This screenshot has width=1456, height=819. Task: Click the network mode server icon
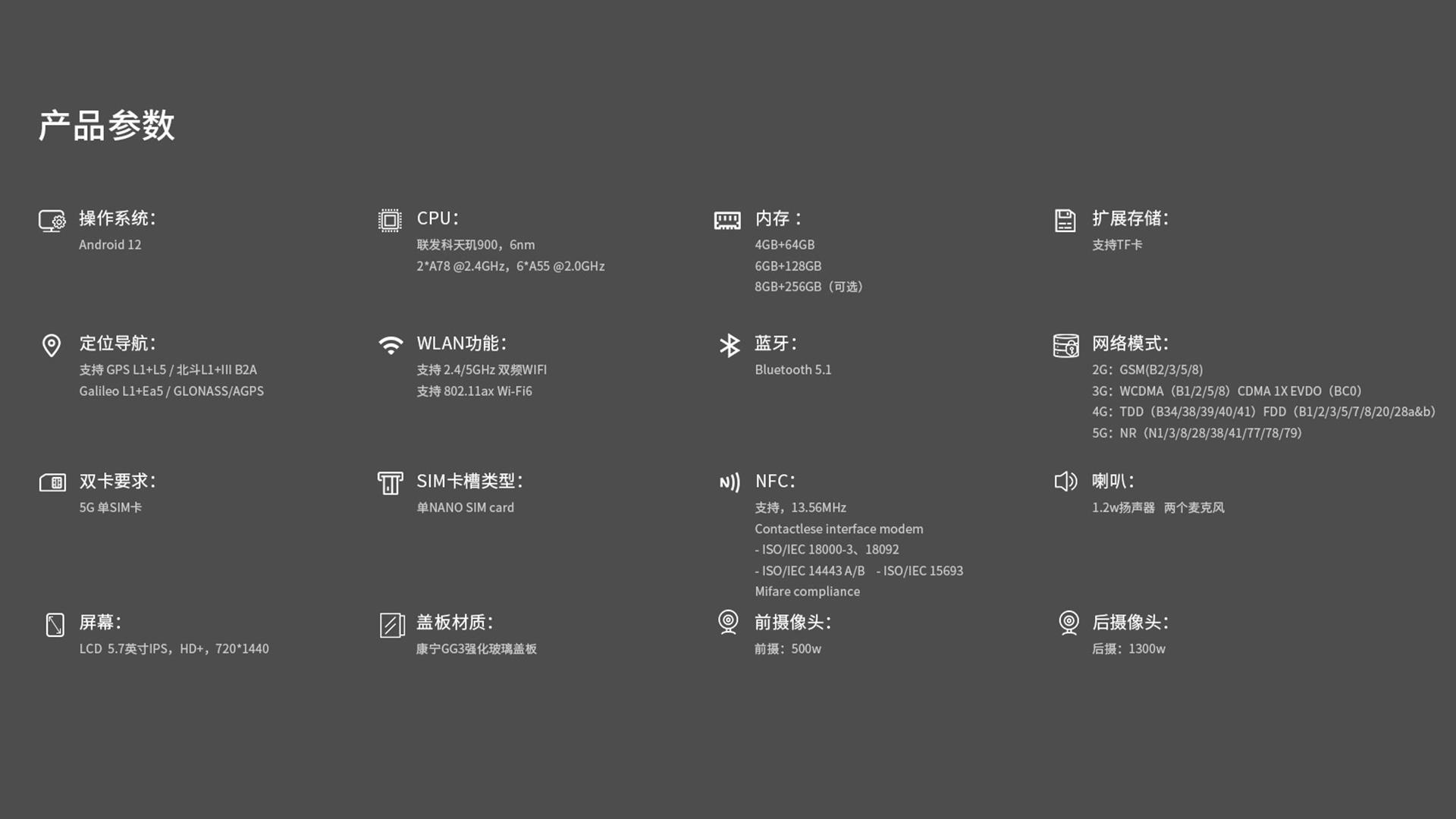click(1065, 346)
